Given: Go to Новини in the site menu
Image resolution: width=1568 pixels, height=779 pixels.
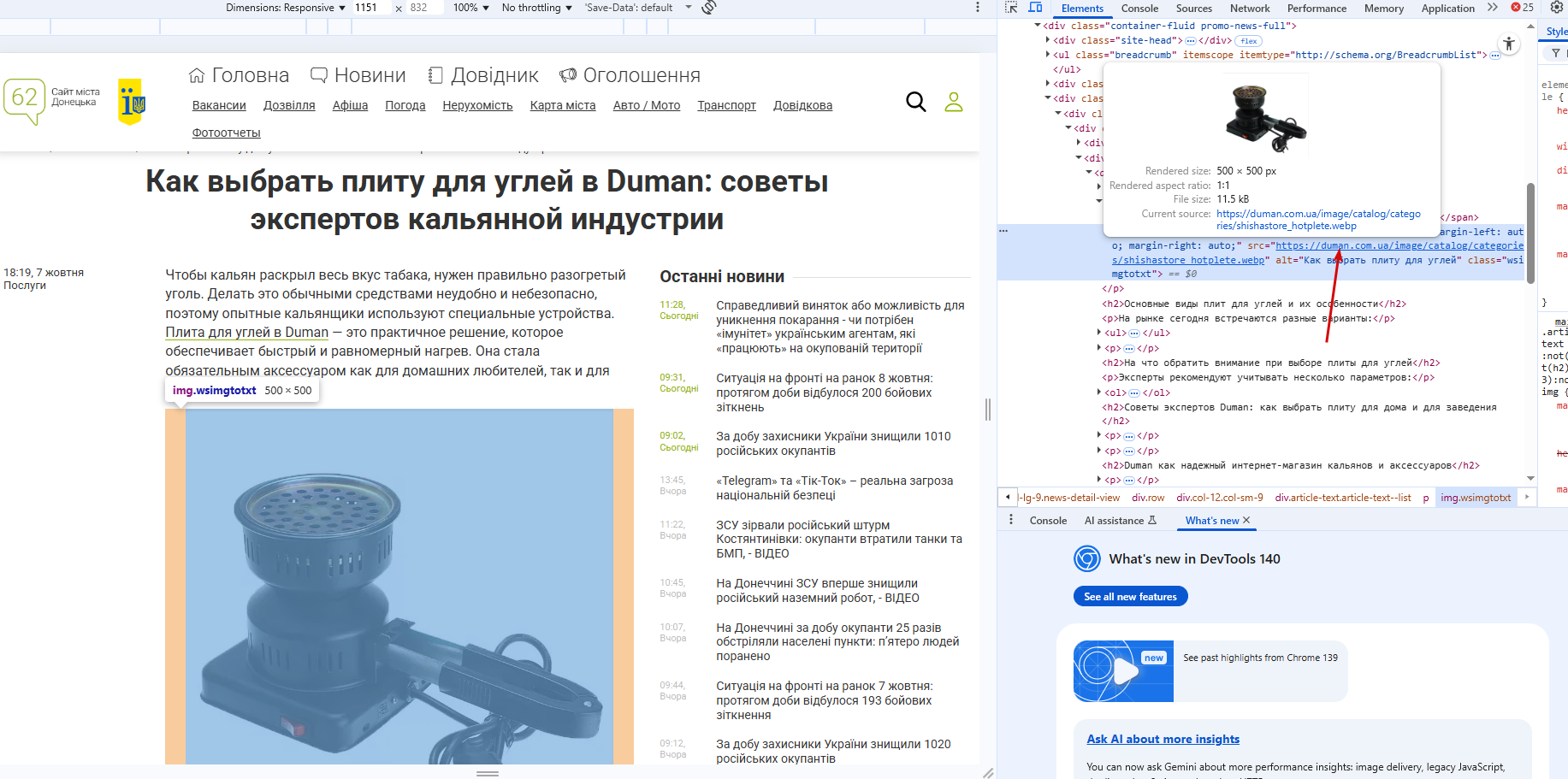Looking at the screenshot, I should click(358, 75).
